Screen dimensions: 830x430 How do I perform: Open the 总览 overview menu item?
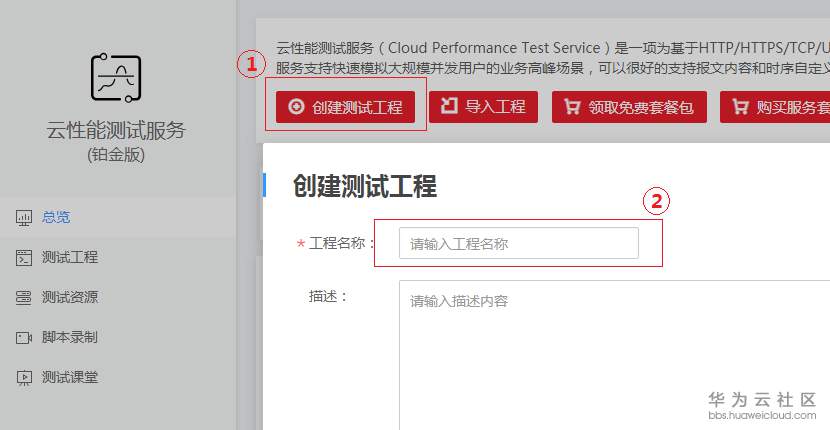pos(56,217)
